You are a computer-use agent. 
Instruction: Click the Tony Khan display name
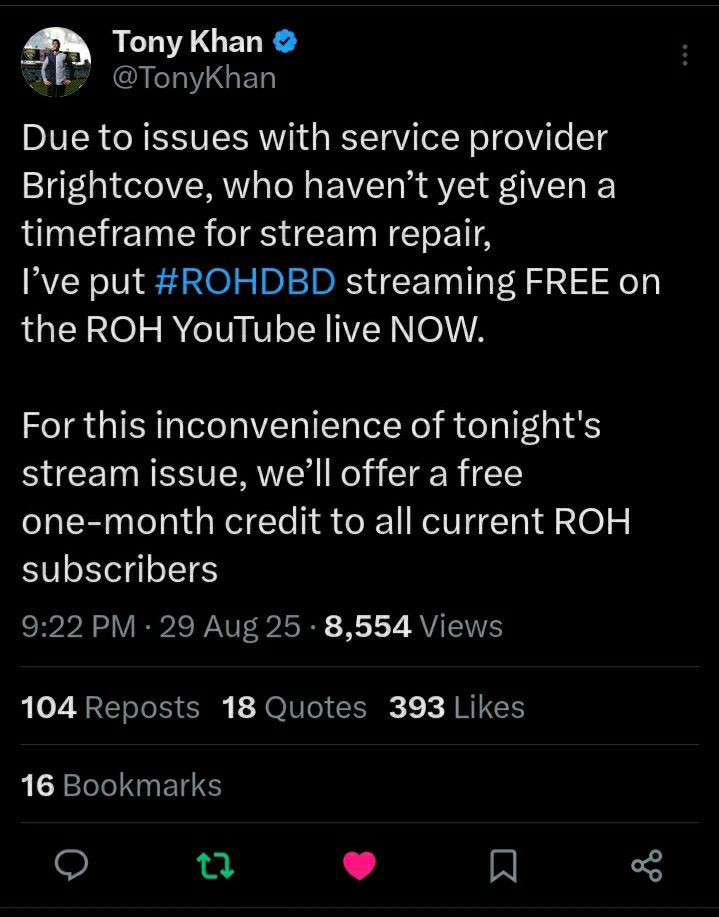[x=188, y=42]
